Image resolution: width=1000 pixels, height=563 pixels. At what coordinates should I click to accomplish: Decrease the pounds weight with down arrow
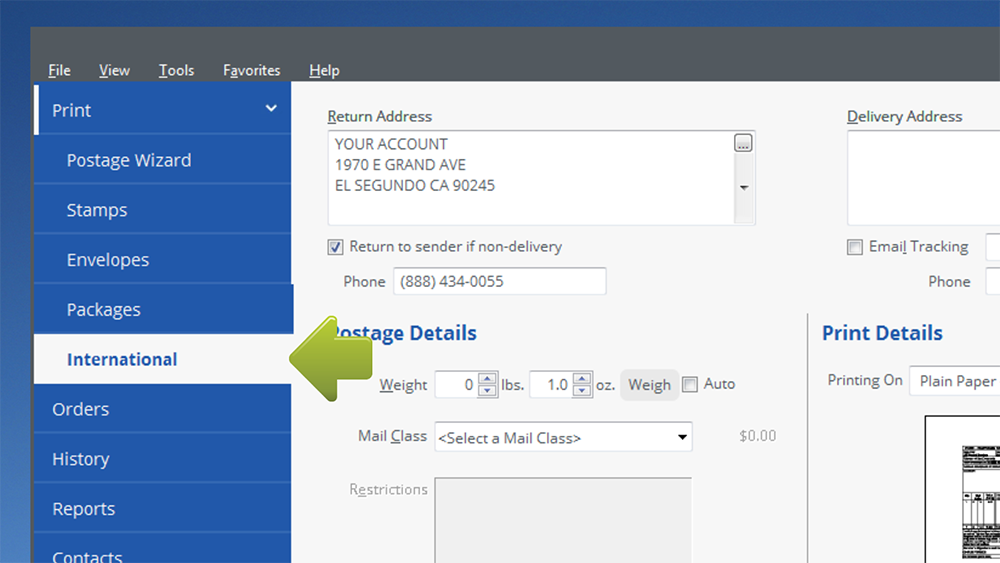(x=487, y=391)
